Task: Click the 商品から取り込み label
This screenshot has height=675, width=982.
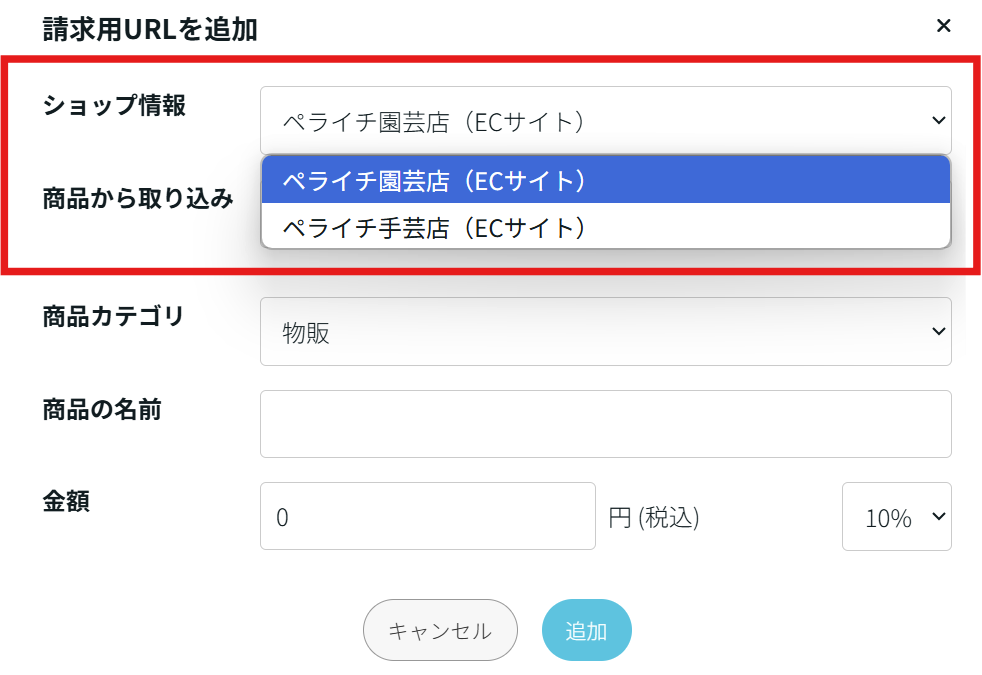Action: (138, 198)
